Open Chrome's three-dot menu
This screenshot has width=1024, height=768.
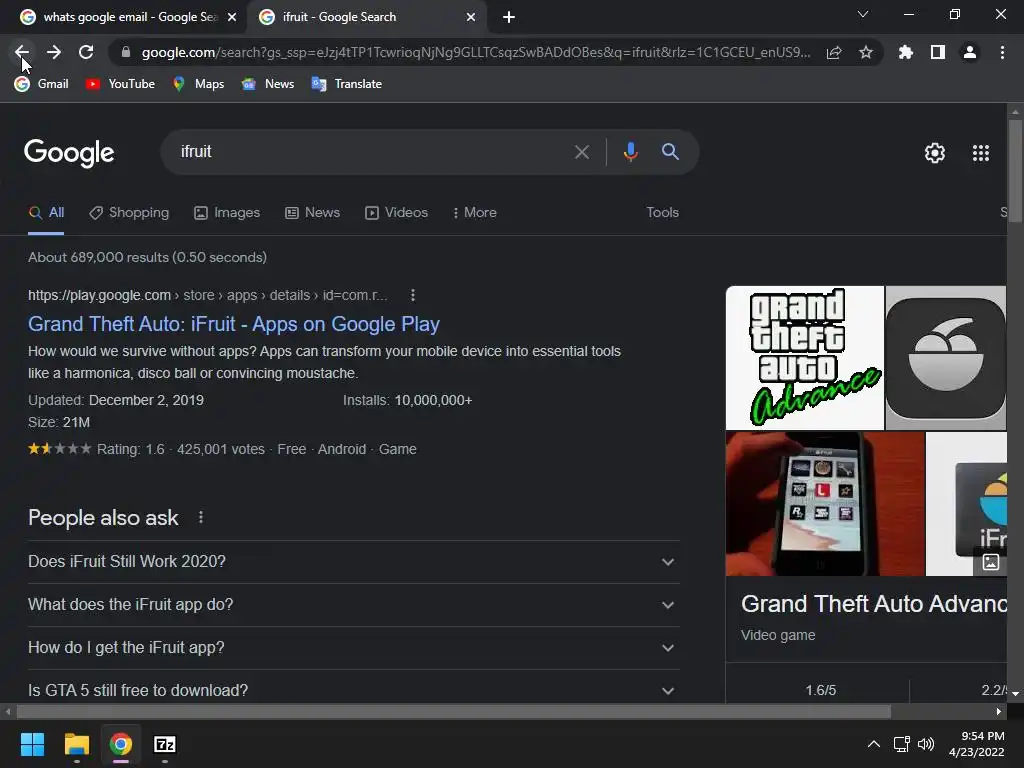1002,52
